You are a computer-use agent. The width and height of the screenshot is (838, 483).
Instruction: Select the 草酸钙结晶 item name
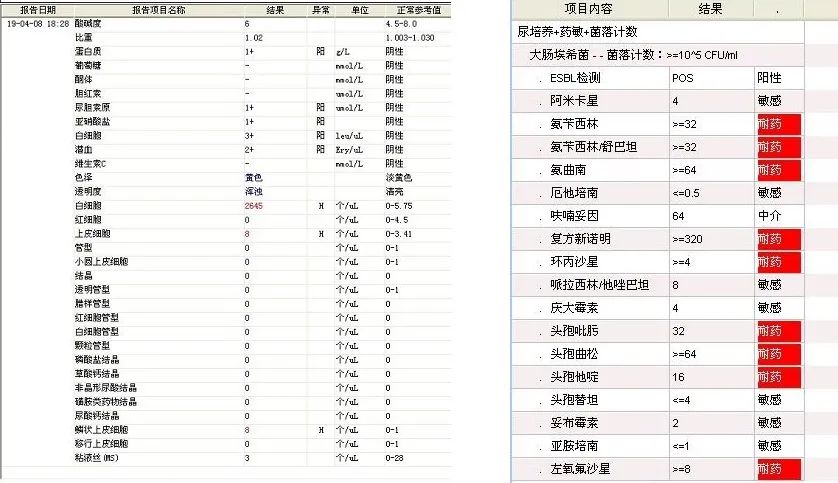[97, 373]
